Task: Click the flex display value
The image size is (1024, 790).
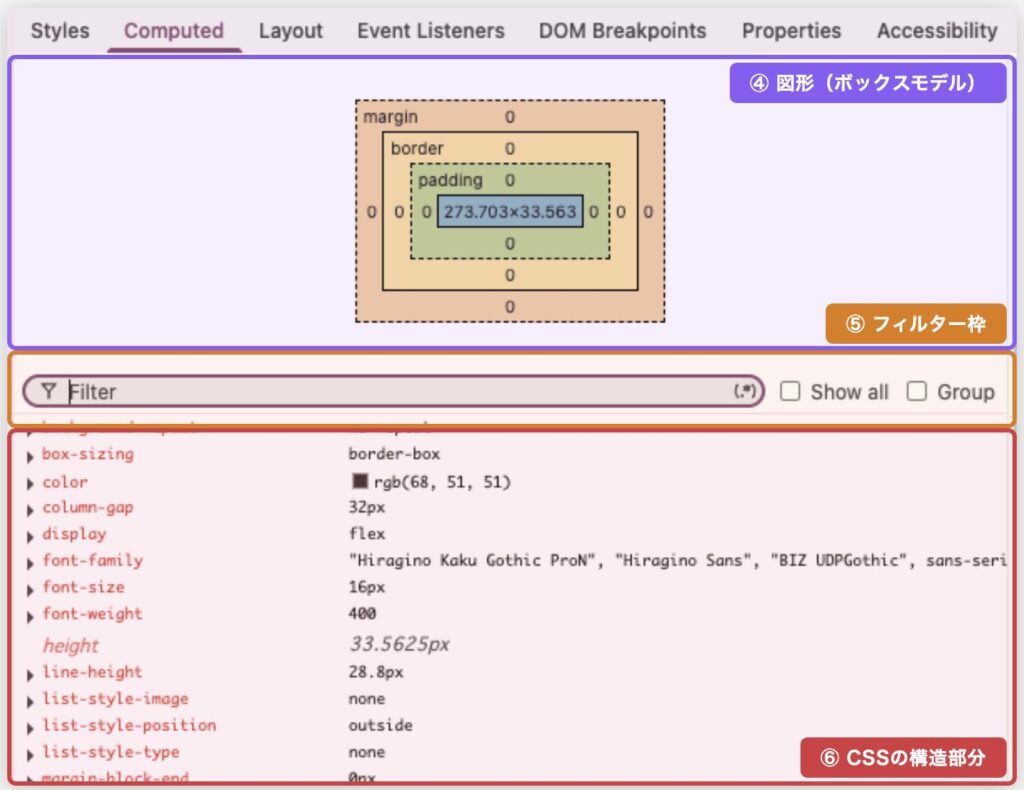Action: tap(366, 533)
